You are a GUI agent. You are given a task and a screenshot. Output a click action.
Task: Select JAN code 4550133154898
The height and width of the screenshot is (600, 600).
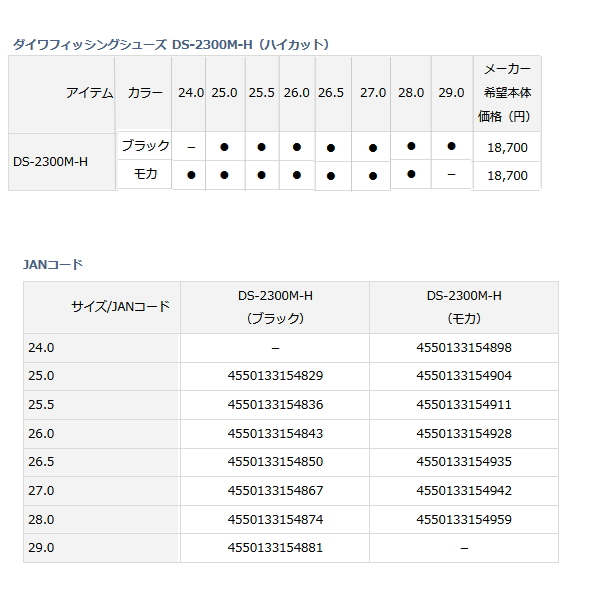point(464,348)
